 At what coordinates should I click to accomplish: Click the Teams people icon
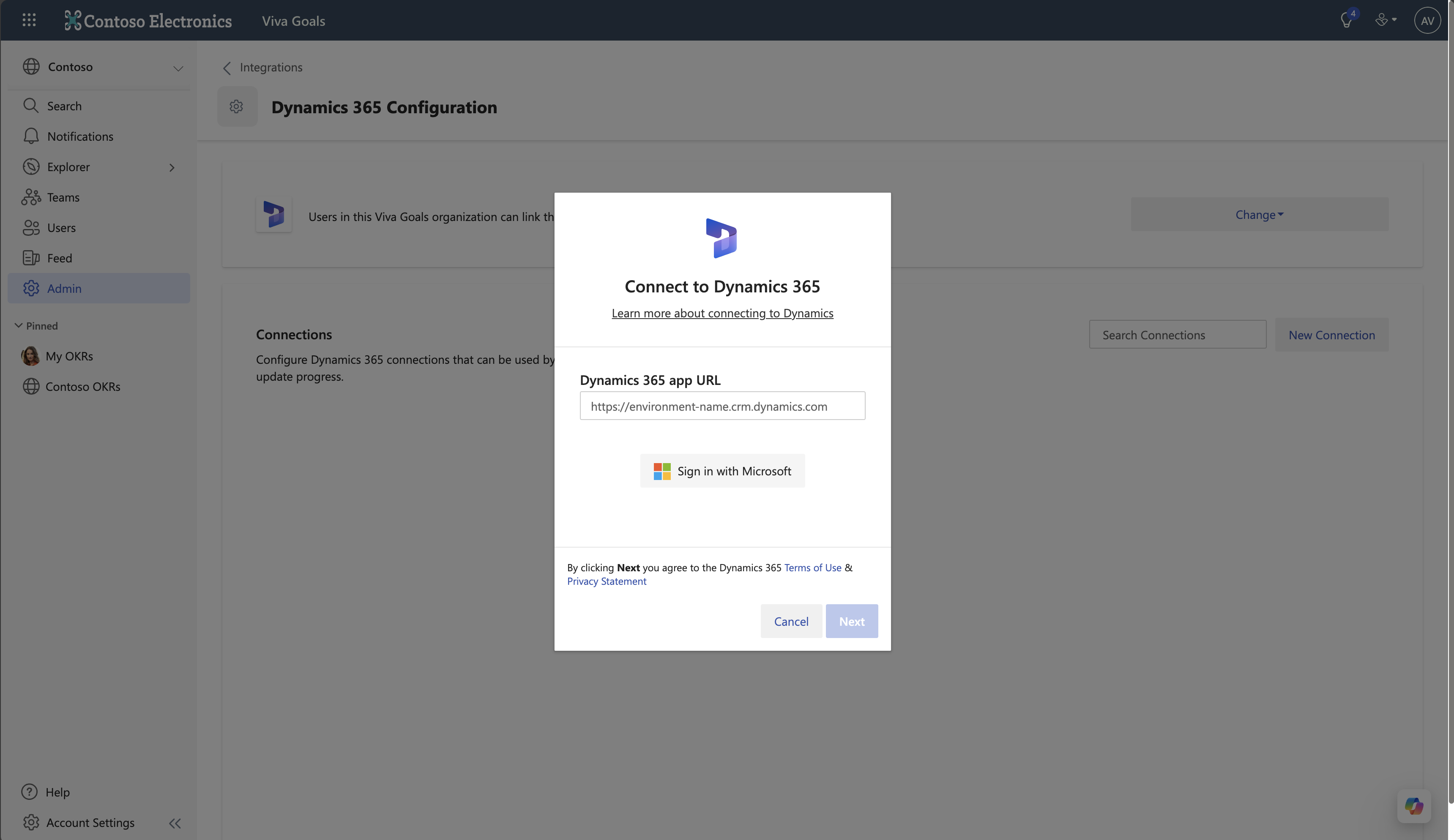point(30,197)
